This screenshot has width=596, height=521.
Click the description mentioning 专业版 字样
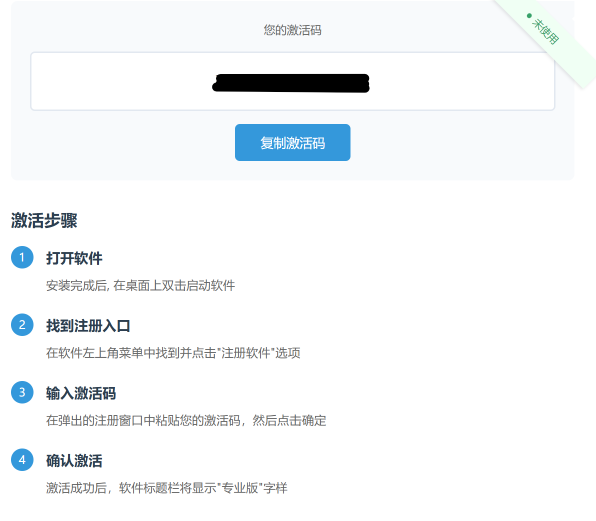[166, 488]
